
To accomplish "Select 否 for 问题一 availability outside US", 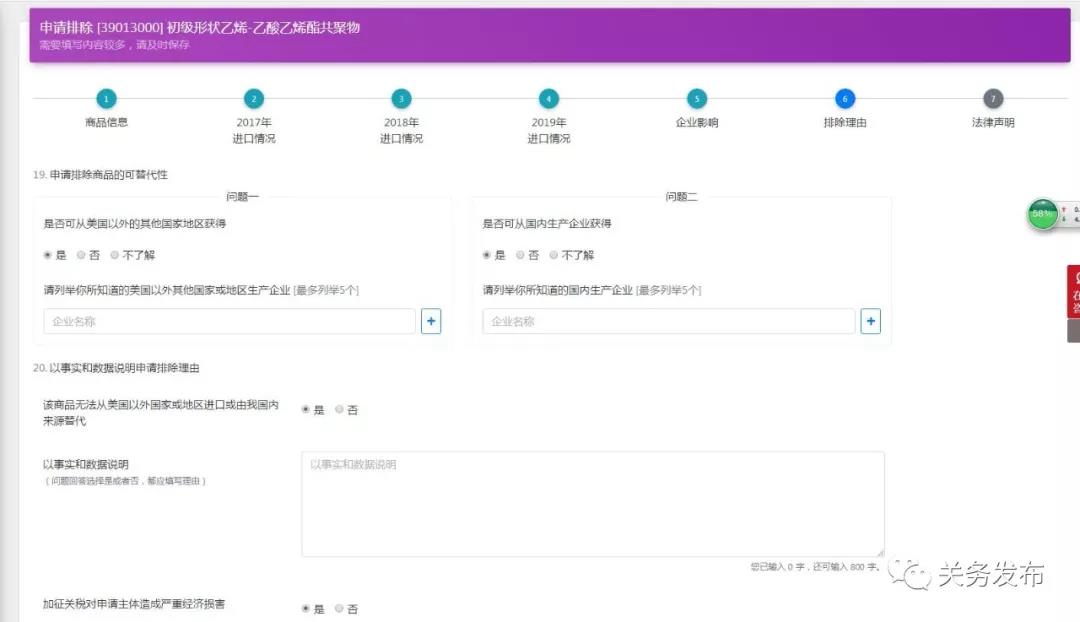I will click(x=82, y=255).
